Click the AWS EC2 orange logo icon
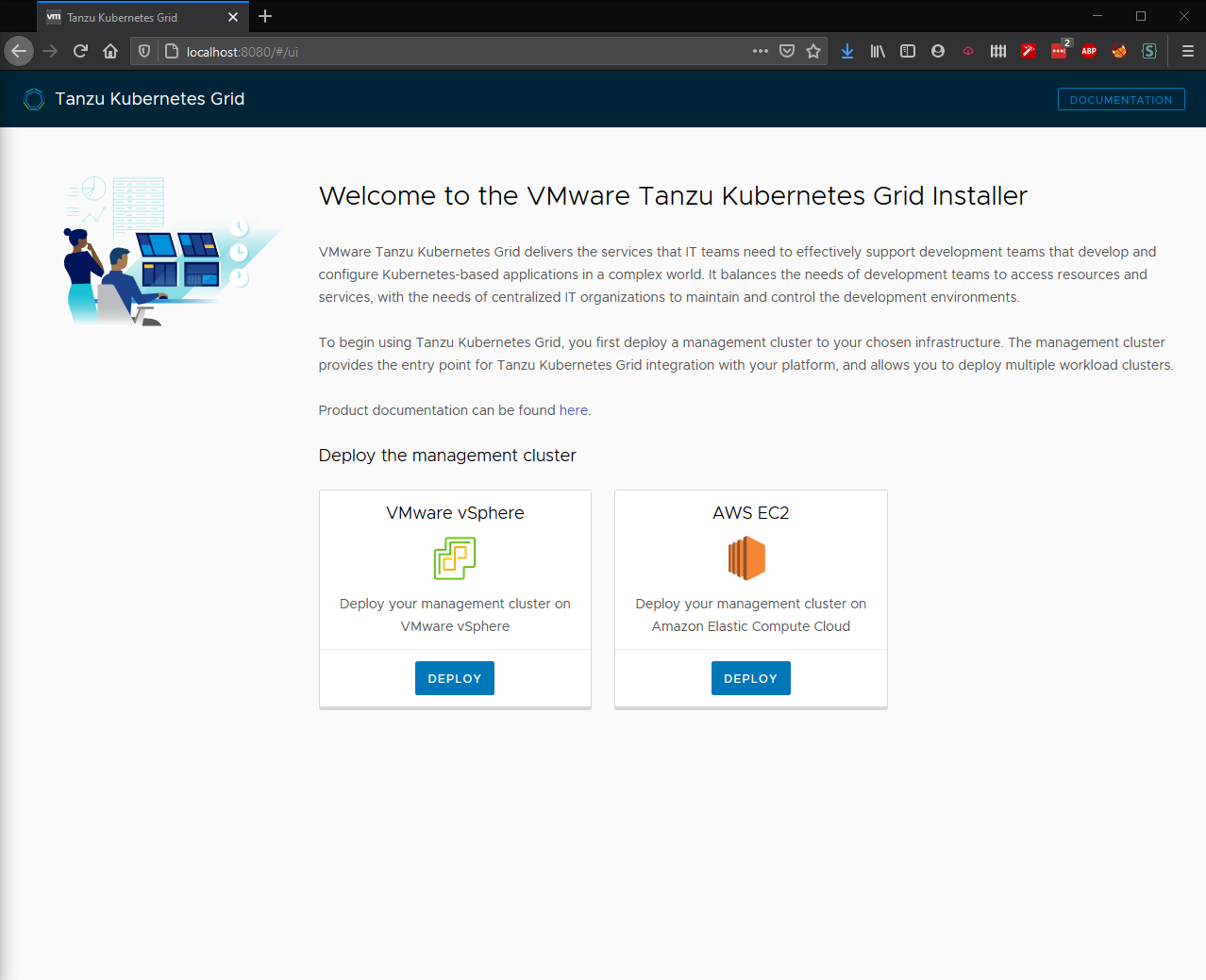Image resolution: width=1206 pixels, height=980 pixels. (x=747, y=558)
